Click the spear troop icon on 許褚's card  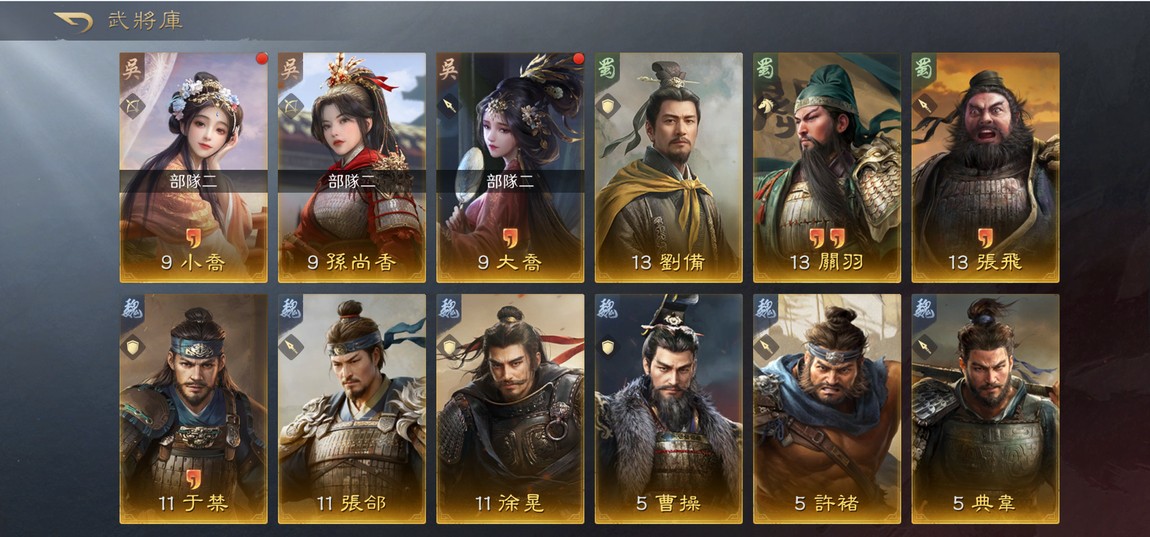766,346
